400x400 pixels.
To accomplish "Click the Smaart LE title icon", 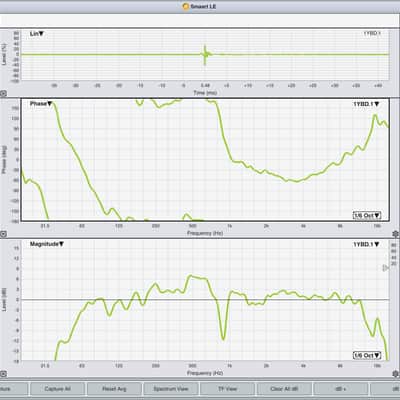I will coord(186,6).
